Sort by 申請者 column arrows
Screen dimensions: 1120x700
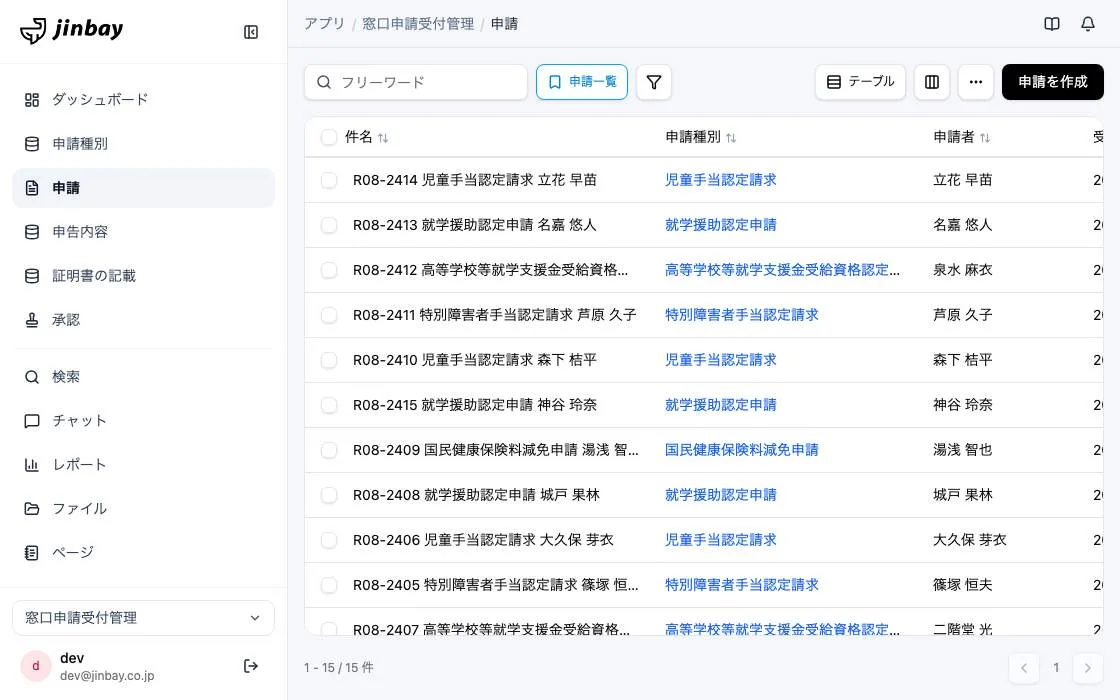984,138
